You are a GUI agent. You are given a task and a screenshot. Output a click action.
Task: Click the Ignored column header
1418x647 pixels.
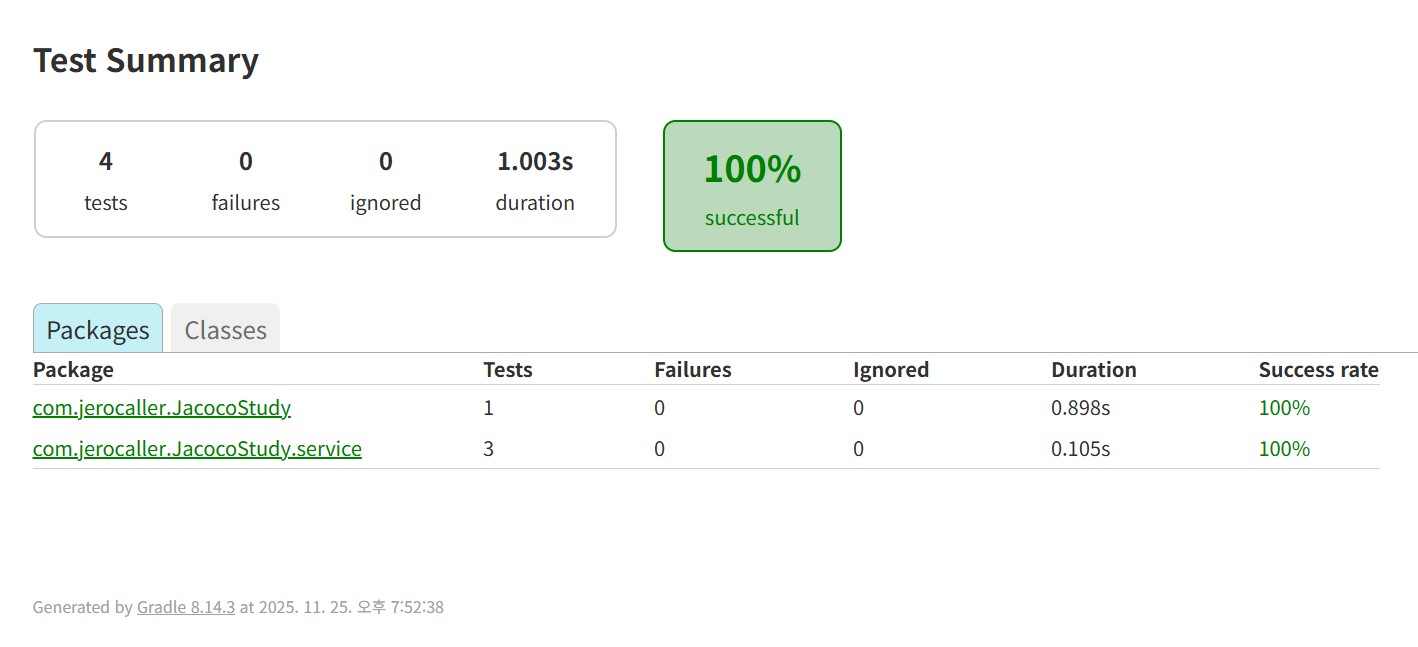891,370
